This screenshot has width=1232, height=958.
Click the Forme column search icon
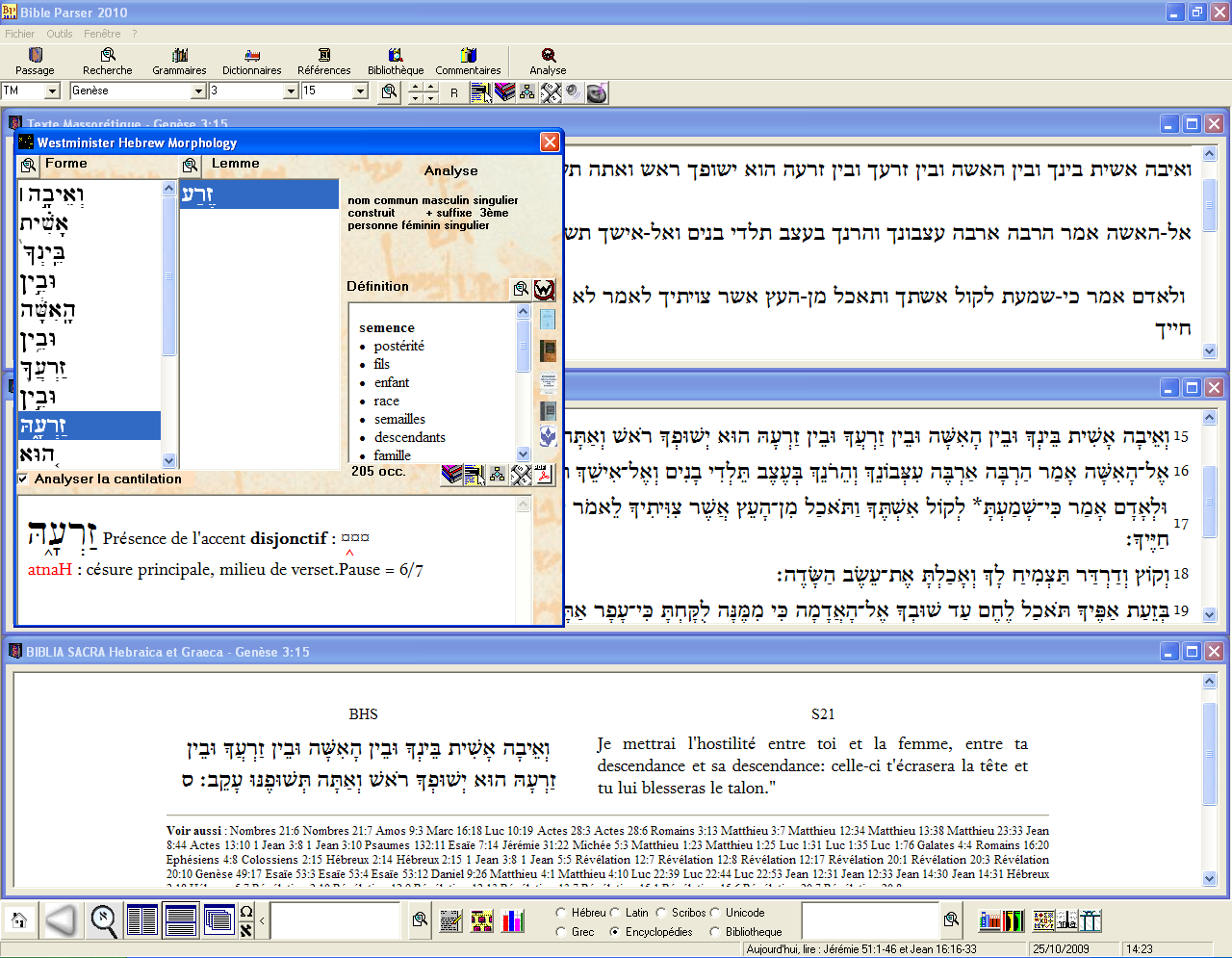point(29,165)
